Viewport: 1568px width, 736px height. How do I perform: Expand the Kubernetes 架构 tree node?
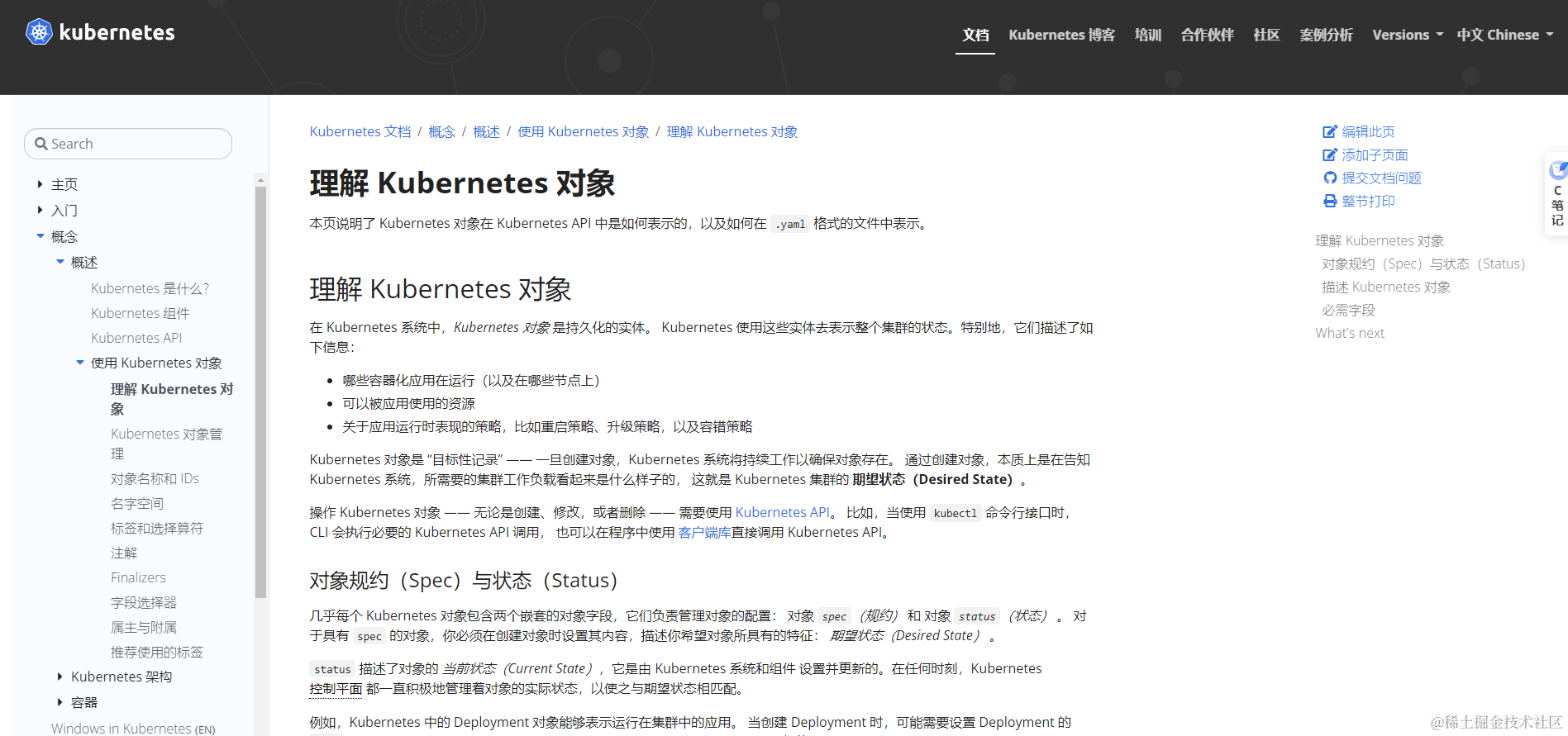pyautogui.click(x=60, y=677)
